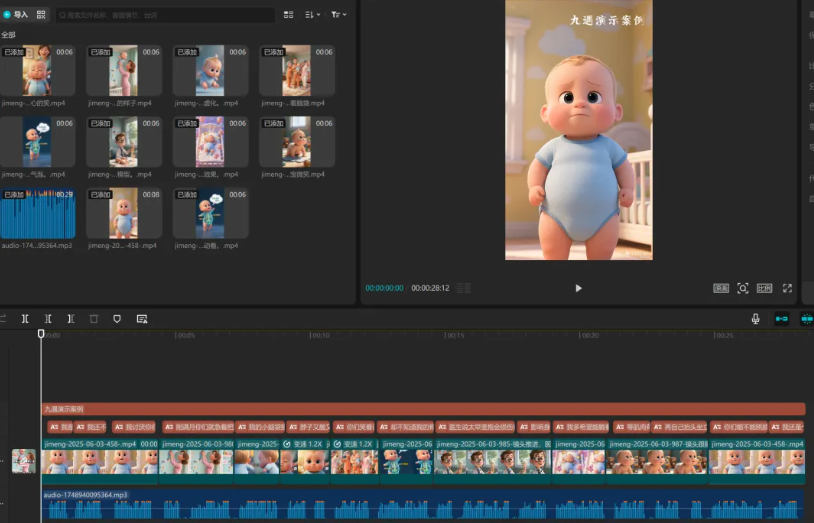Add a marker with the shield icon
Viewport: 814px width, 523px height.
click(x=117, y=319)
